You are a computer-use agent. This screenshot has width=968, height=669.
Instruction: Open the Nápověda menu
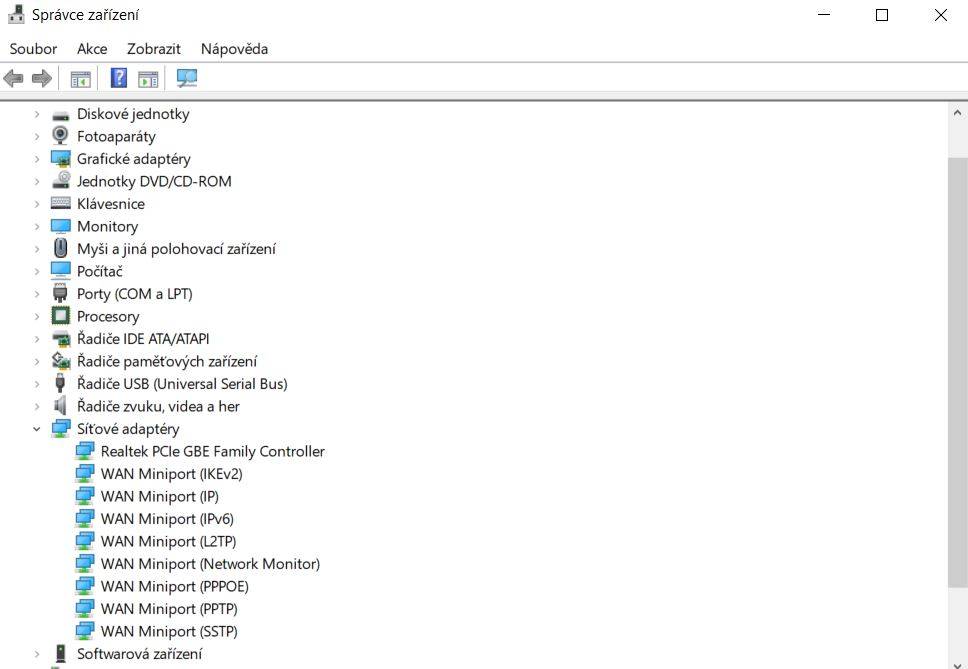click(235, 49)
